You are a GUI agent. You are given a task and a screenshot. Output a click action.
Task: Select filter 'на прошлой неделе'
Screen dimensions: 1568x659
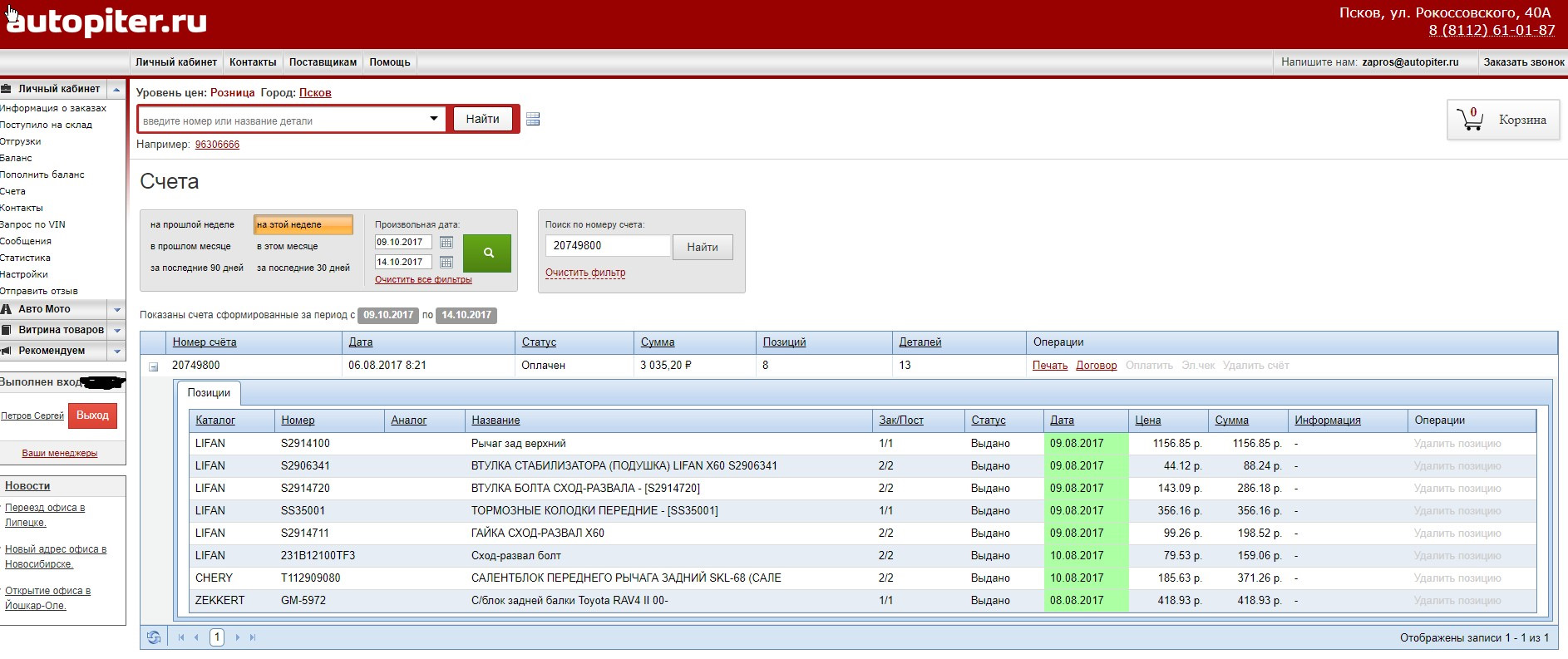pyautogui.click(x=192, y=224)
